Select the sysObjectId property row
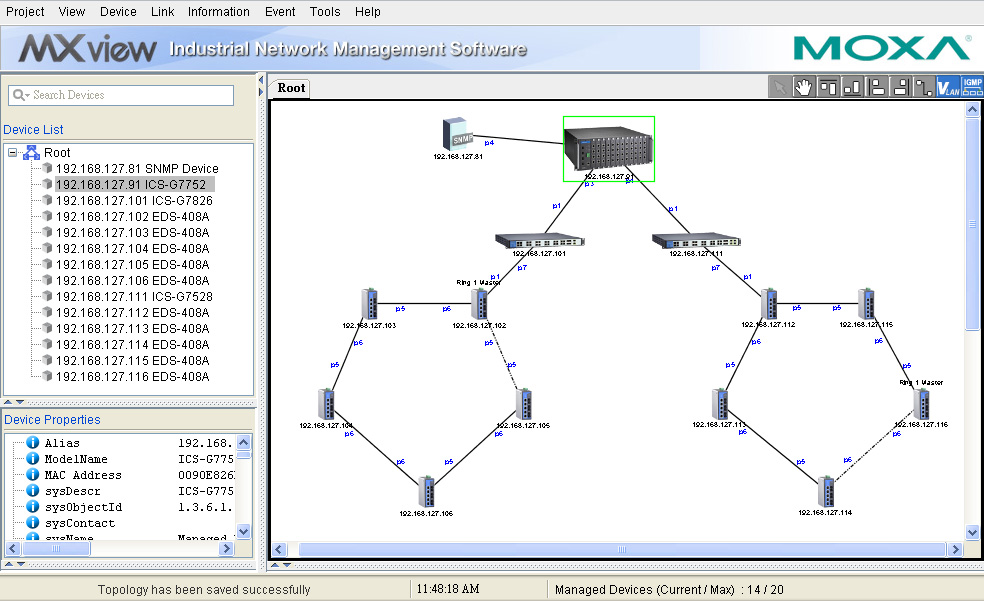Screen dimensions: 984x602 pyautogui.click(x=130, y=507)
